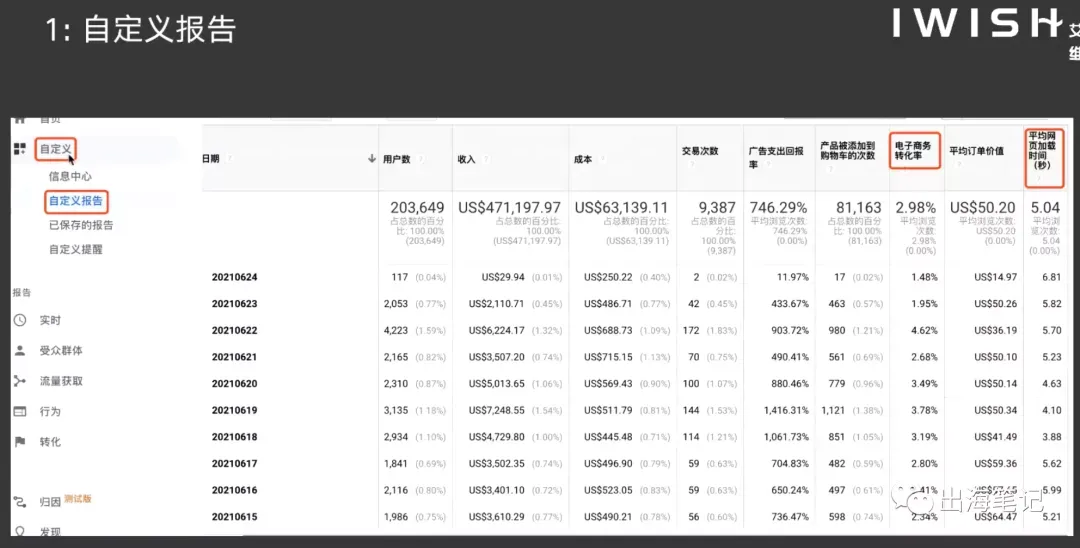Click the 自定义 grid icon in sidebar
The width and height of the screenshot is (1080, 548).
point(19,148)
